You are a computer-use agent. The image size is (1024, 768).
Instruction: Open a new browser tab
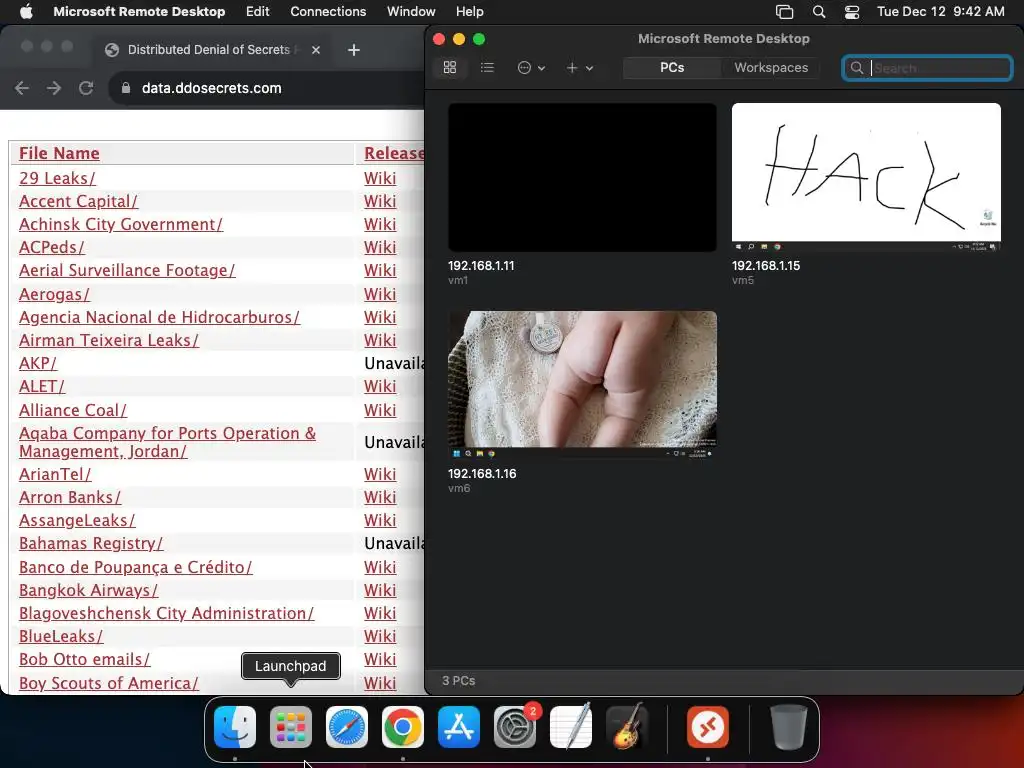tap(353, 50)
